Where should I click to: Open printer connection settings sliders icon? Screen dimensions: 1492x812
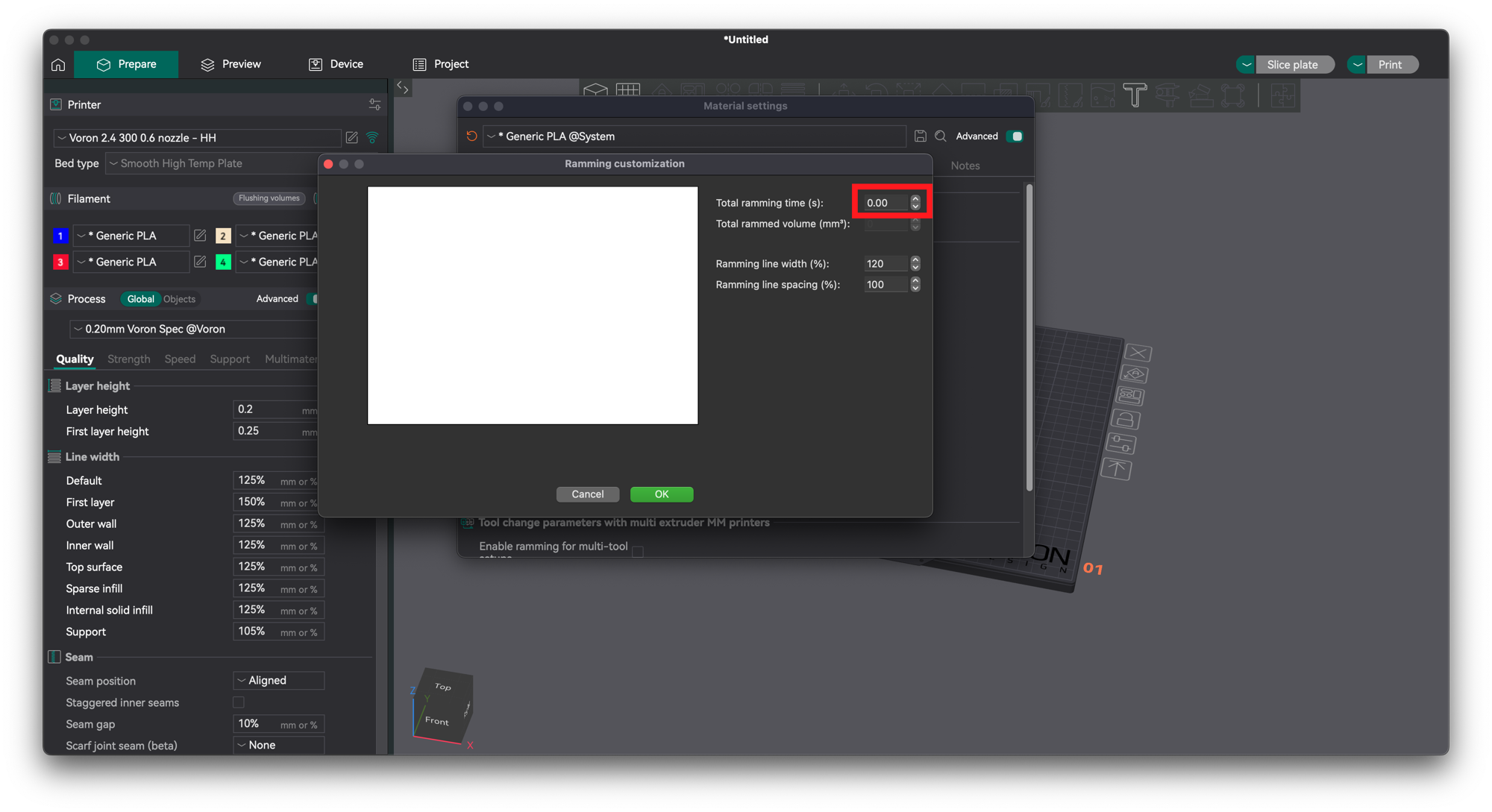(x=374, y=105)
